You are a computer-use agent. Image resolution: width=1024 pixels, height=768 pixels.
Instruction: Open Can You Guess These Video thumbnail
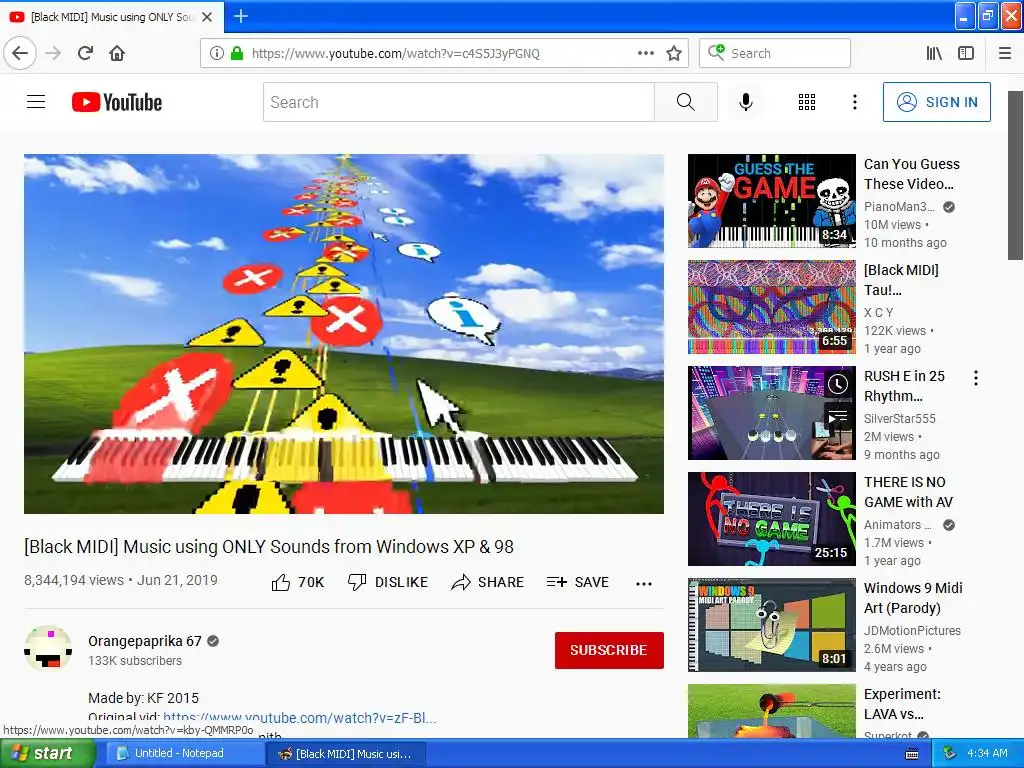pyautogui.click(x=771, y=200)
